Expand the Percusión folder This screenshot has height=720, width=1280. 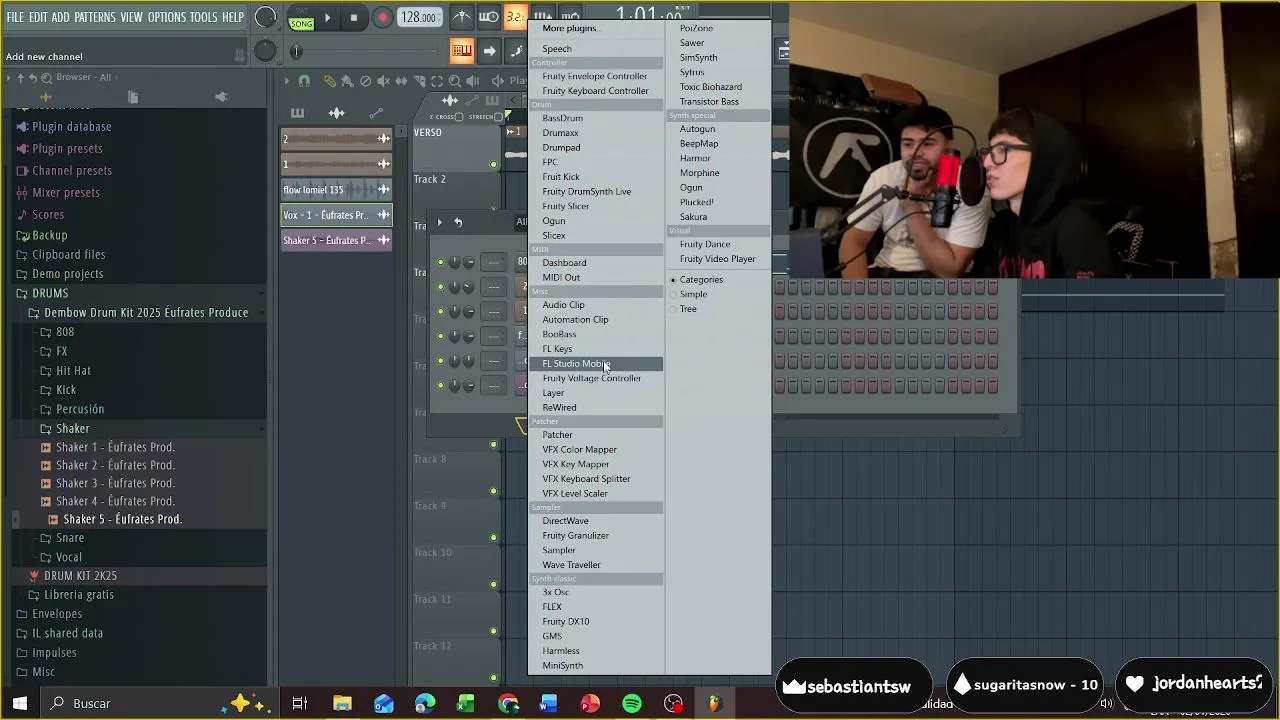coord(72,409)
